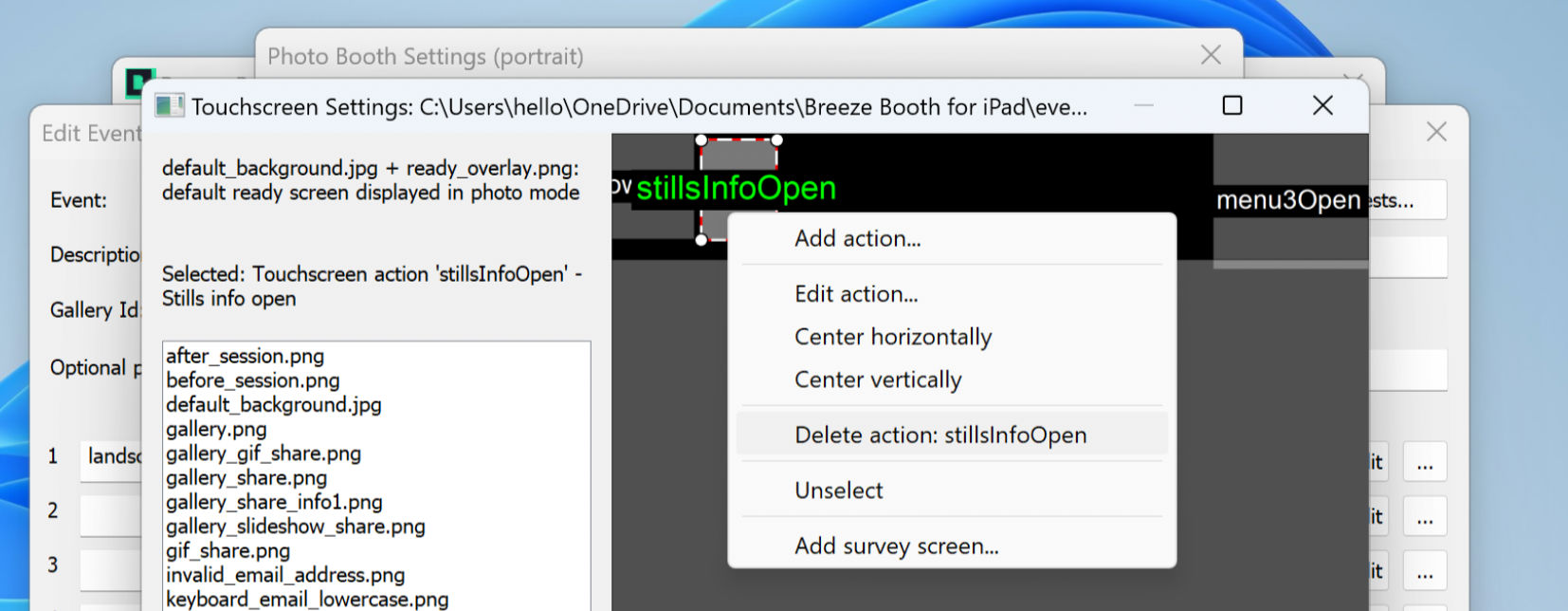The height and width of the screenshot is (611, 1568).
Task: Select default_background.jpg in the list
Action: click(x=273, y=405)
